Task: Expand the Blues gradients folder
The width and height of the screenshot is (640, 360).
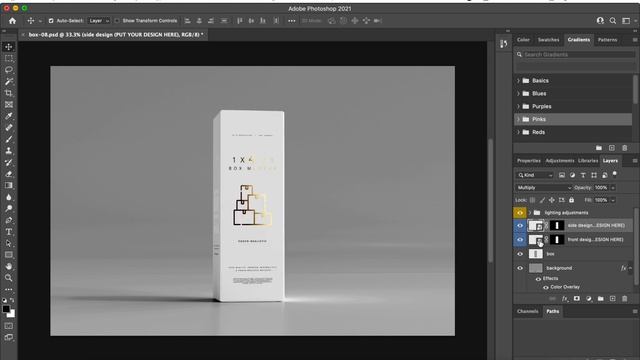Action: [x=518, y=93]
